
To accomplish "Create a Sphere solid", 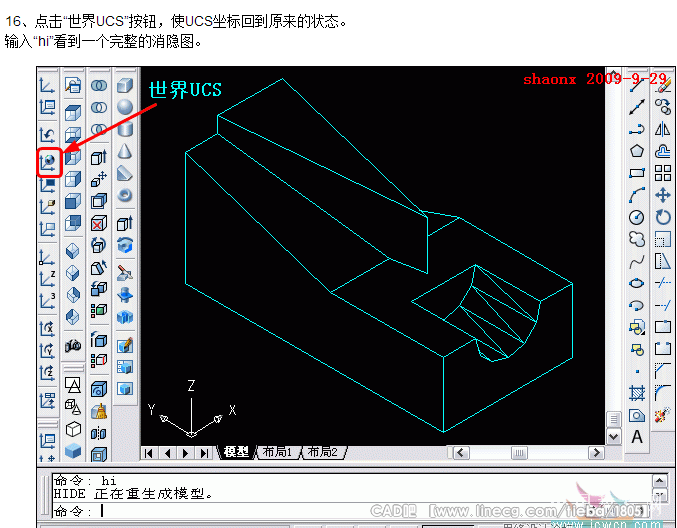I will click(x=125, y=107).
